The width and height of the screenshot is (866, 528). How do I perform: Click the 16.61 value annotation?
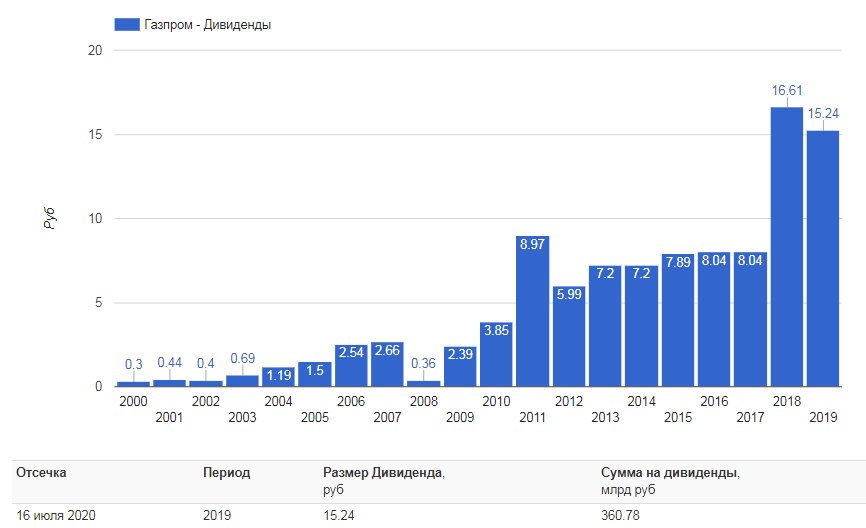point(787,90)
